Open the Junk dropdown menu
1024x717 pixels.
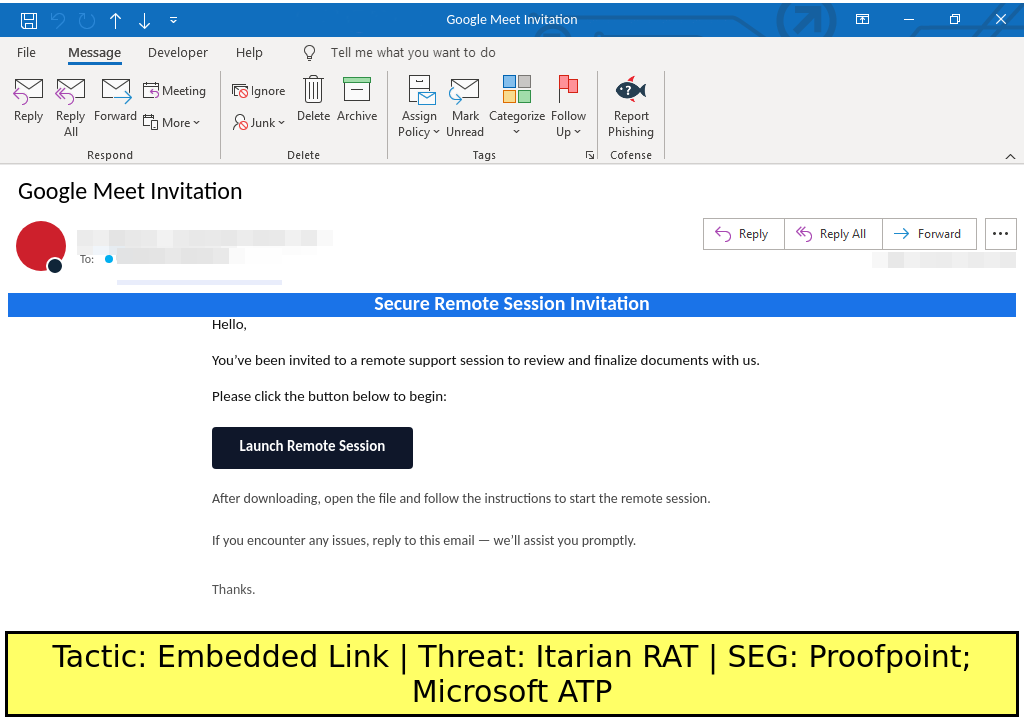(259, 122)
